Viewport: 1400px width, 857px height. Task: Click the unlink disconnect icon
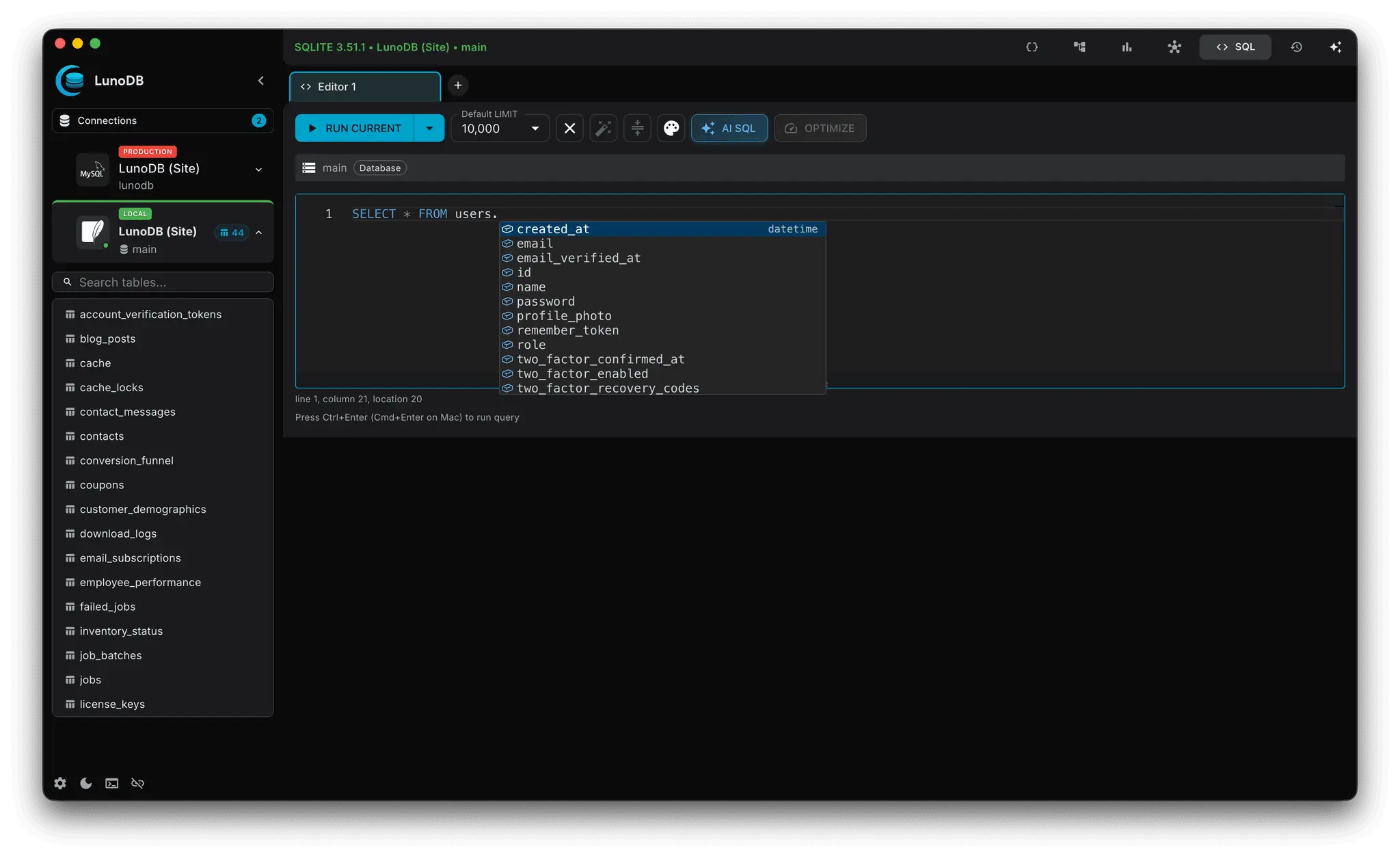(x=137, y=783)
